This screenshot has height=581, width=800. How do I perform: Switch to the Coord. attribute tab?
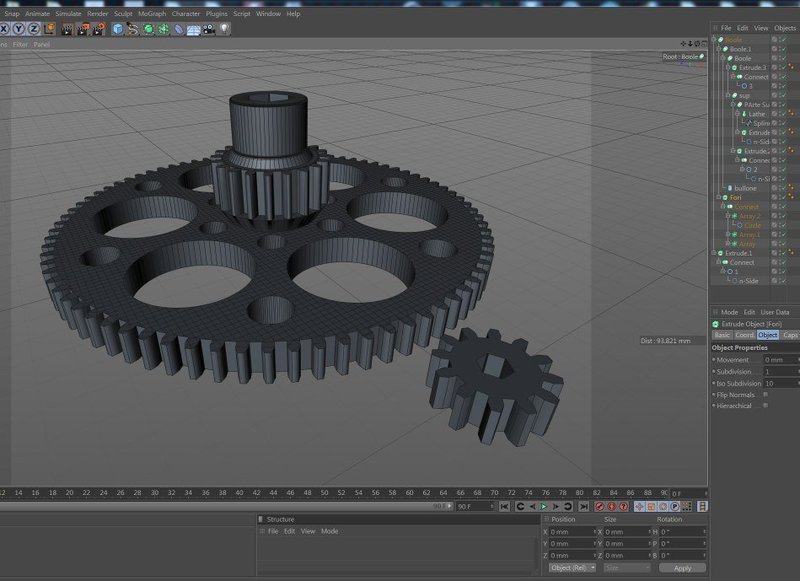744,335
